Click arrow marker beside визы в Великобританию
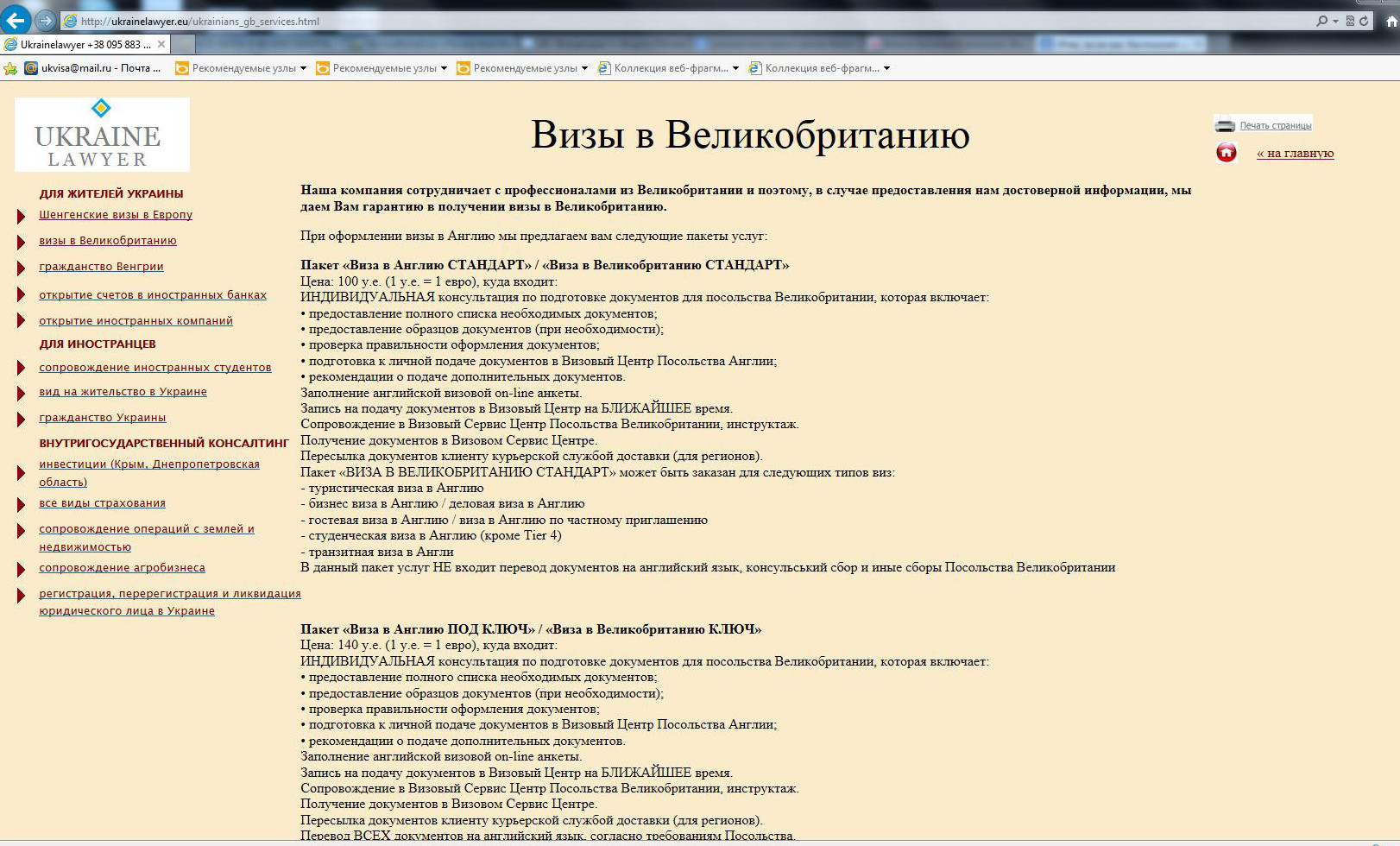This screenshot has width=1400, height=846. tap(20, 243)
